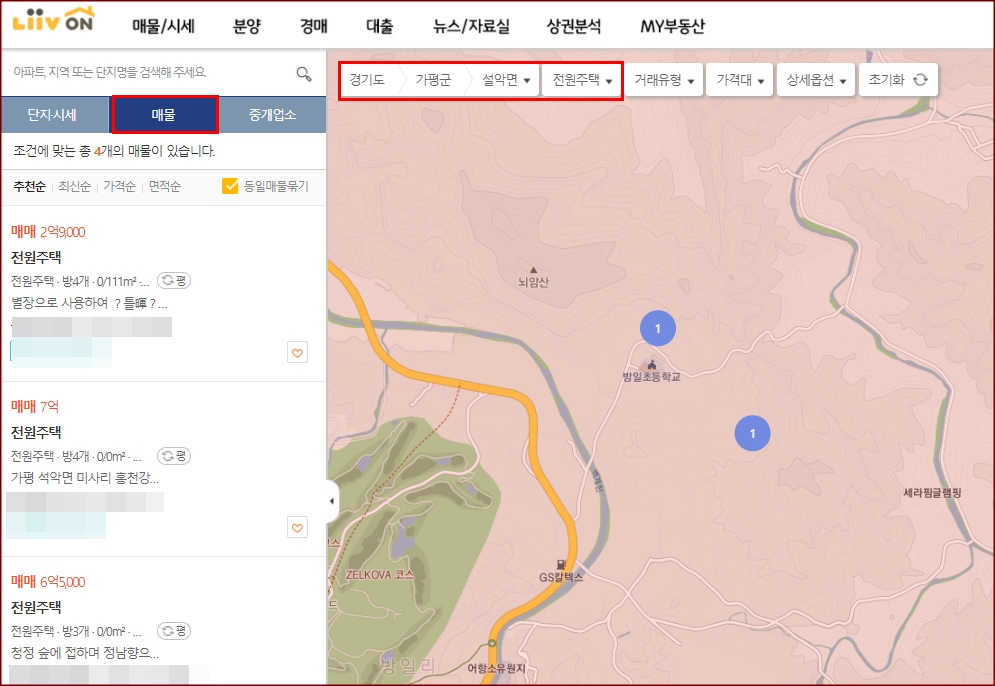Click 방일초등학교 school icon on map

tap(651, 364)
